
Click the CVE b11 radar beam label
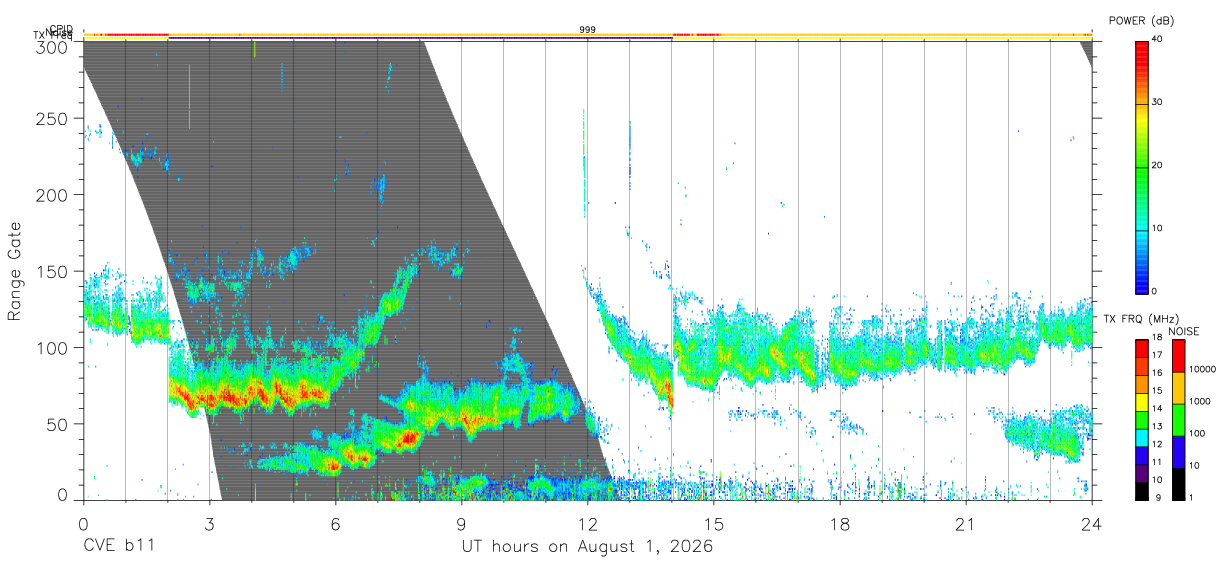tap(118, 547)
